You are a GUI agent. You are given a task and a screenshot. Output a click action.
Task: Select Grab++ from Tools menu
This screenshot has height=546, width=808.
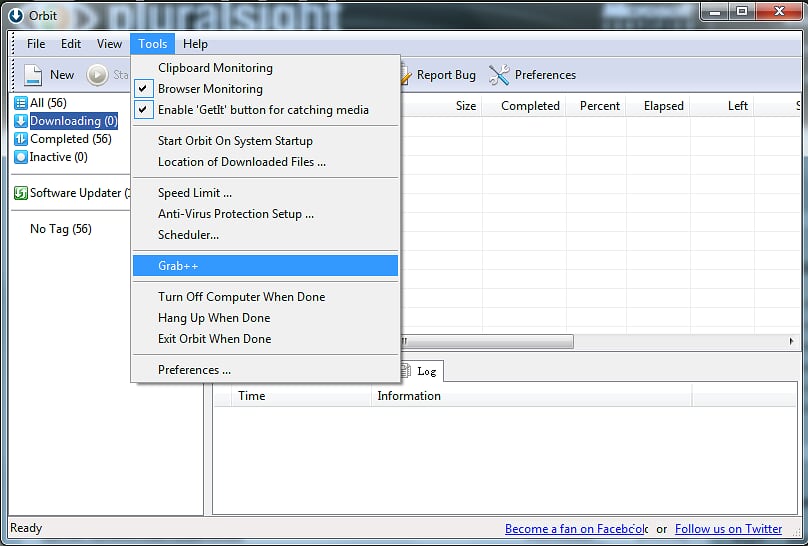pos(266,266)
